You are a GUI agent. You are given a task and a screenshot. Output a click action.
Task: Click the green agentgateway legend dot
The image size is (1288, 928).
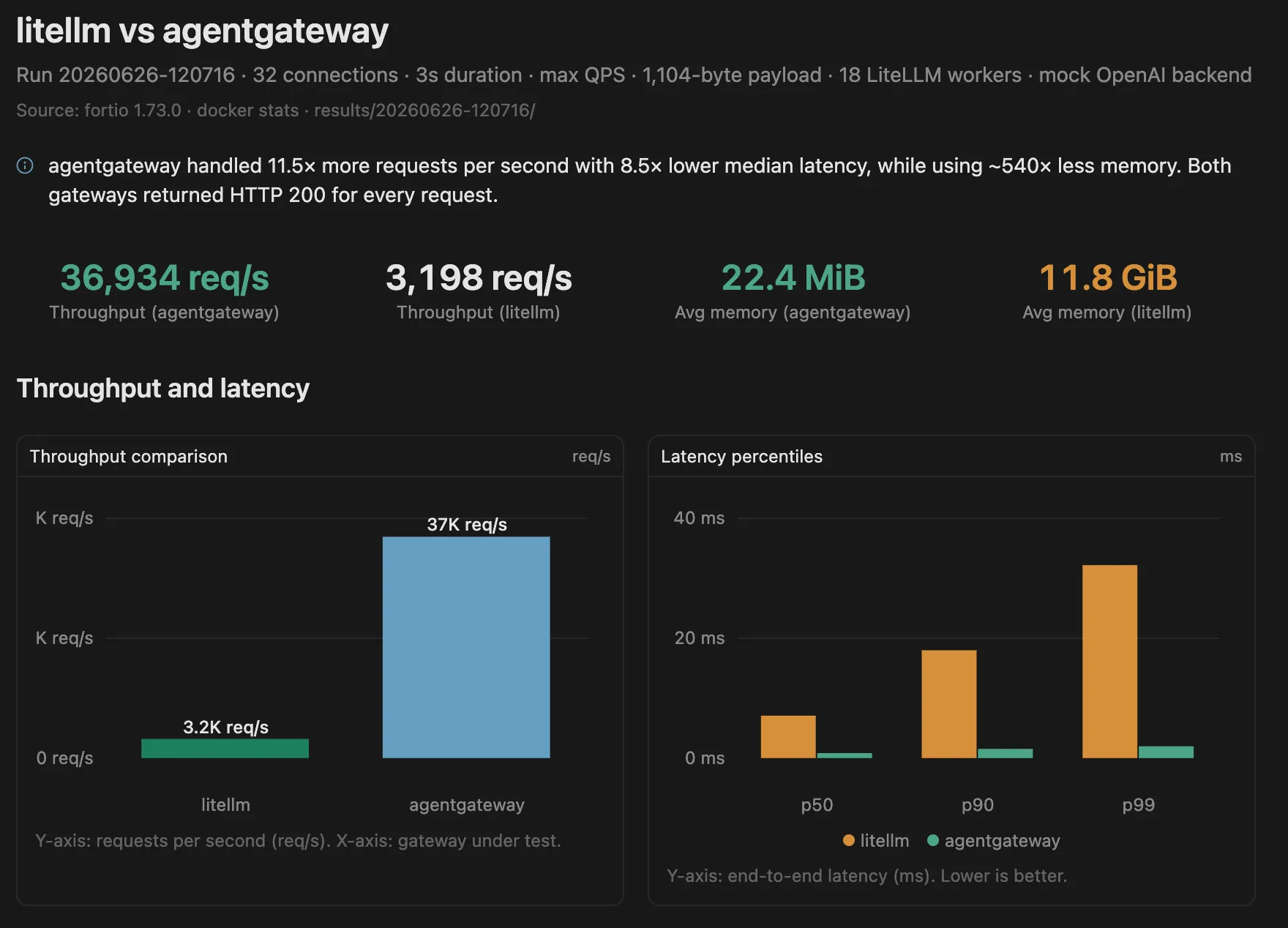(x=933, y=840)
